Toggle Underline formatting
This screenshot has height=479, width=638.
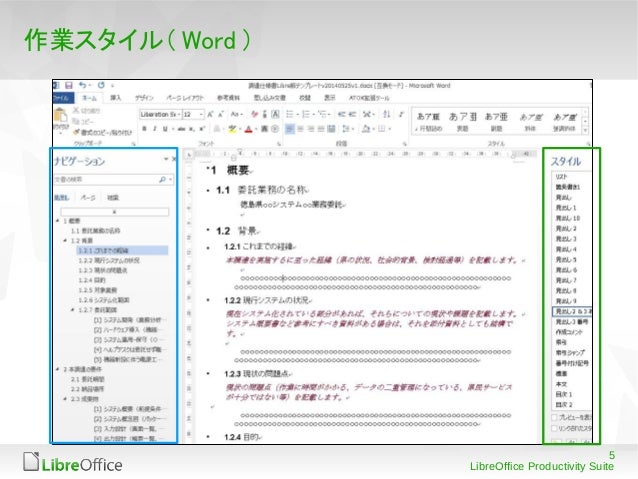165,129
